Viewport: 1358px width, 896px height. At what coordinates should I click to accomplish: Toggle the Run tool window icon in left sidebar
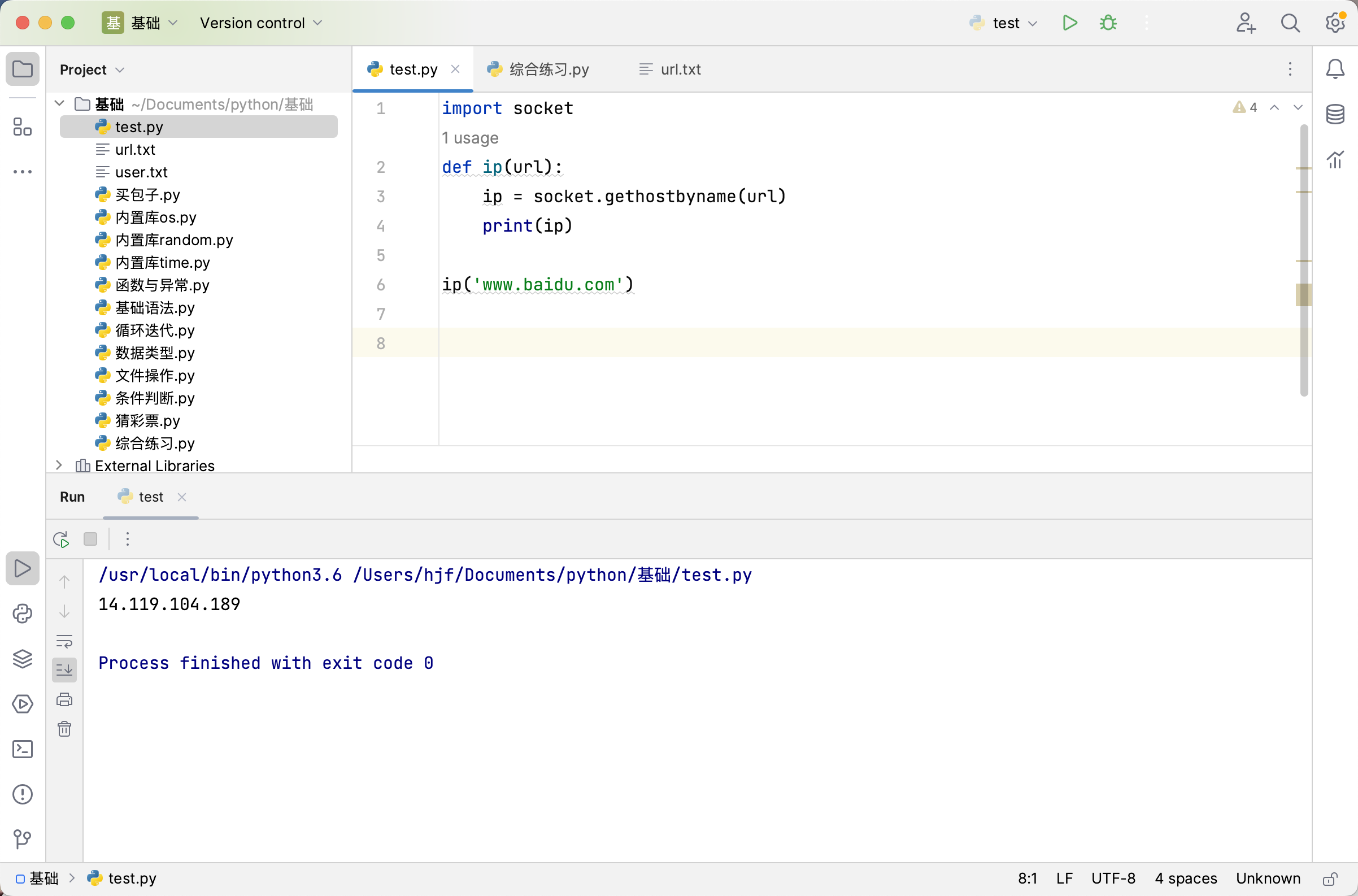click(x=22, y=568)
